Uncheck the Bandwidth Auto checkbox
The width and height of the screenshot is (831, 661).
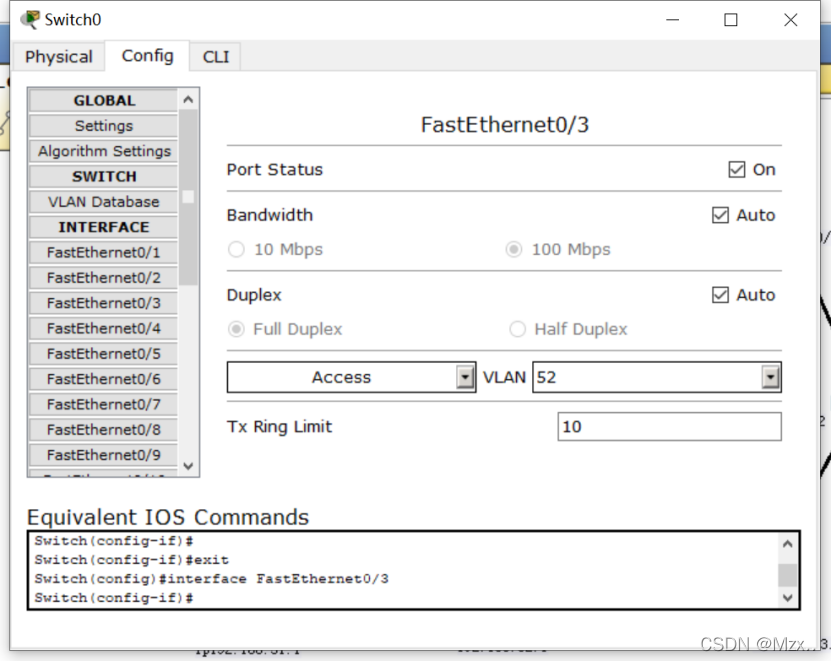(720, 215)
